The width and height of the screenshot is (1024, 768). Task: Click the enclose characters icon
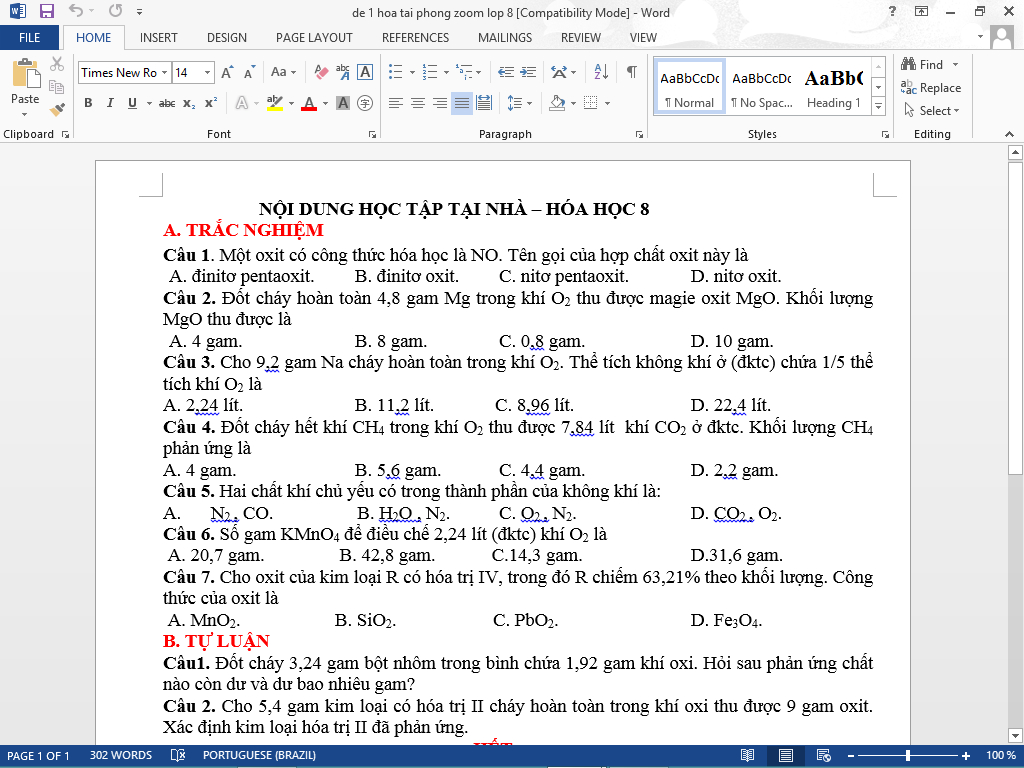[x=365, y=103]
